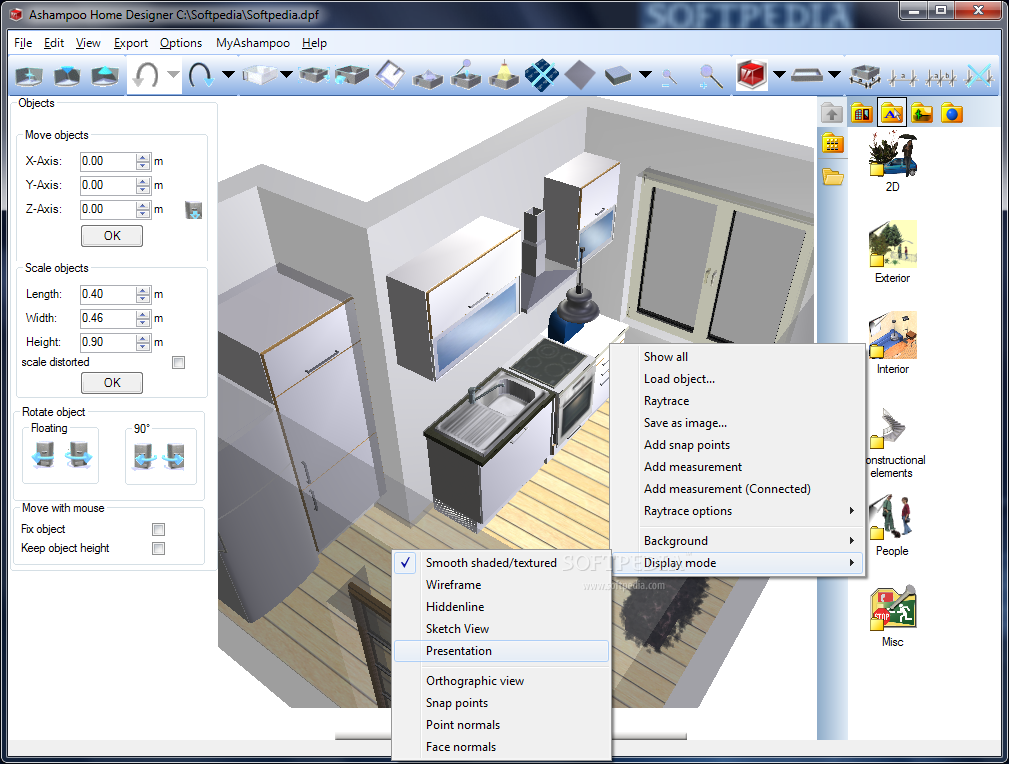Click the third view mode toolbar icon
1009x764 pixels.
click(x=105, y=76)
